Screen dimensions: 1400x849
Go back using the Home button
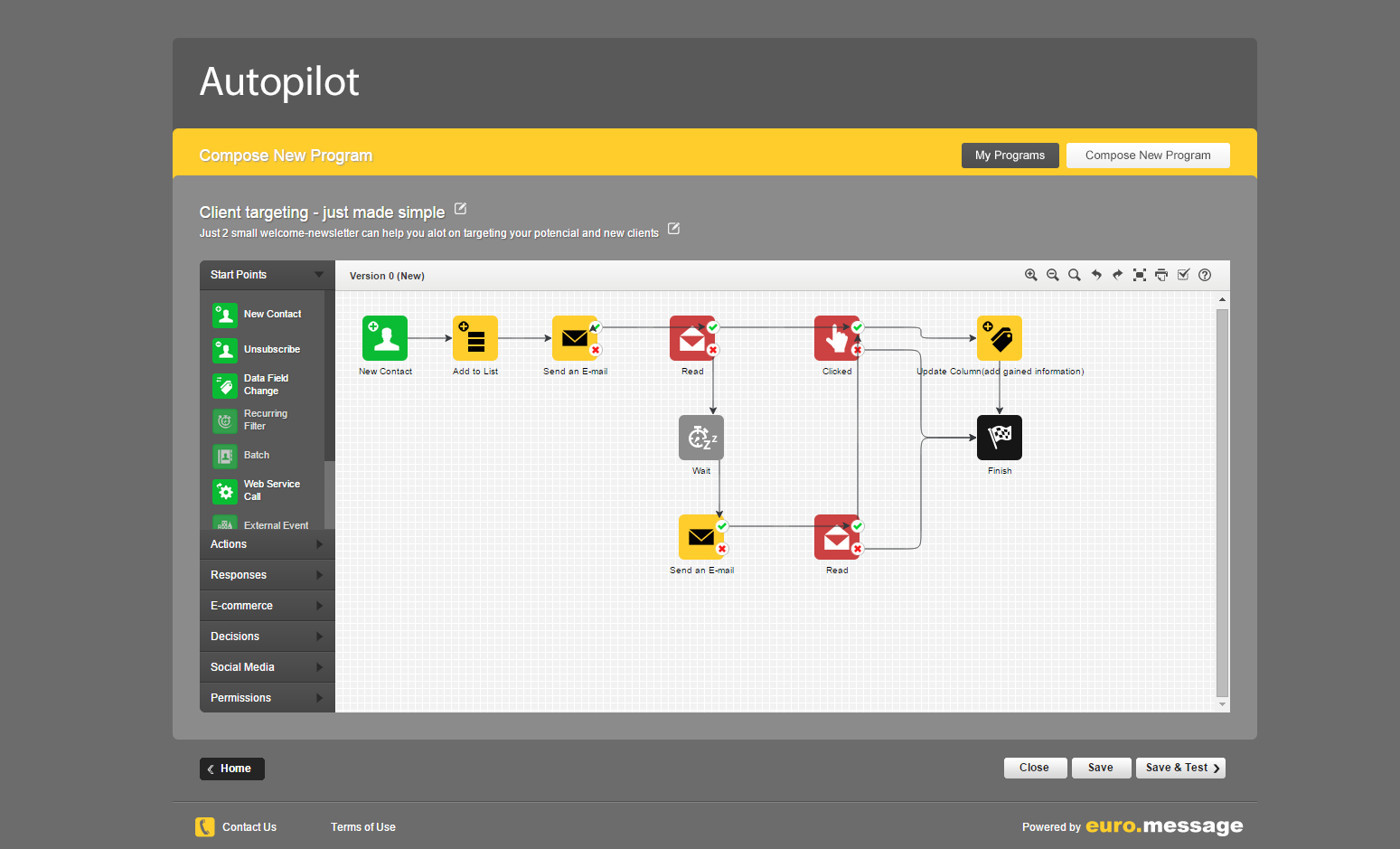[x=232, y=769]
